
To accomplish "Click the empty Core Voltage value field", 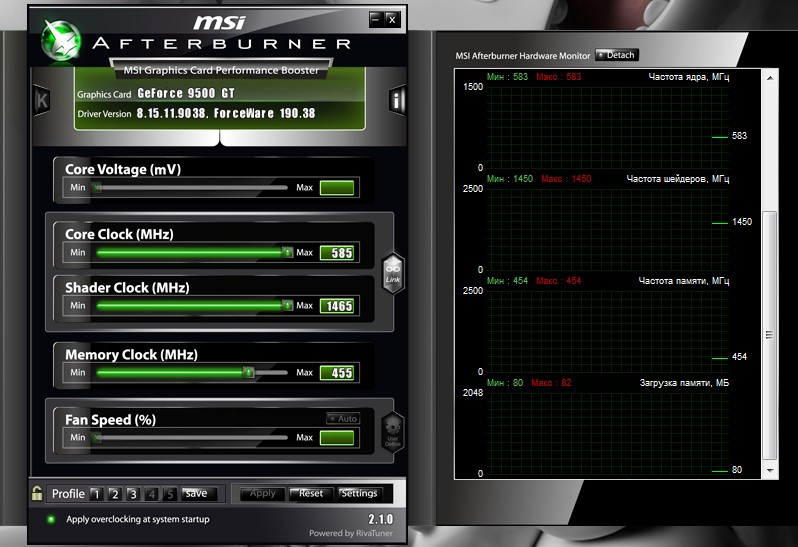I will 337,188.
